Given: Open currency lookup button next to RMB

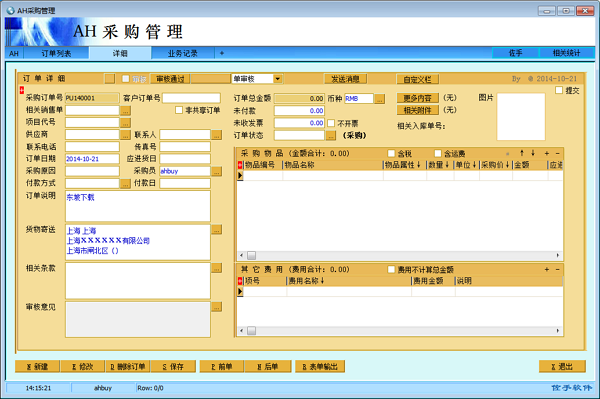Looking at the screenshot, I should click(379, 99).
